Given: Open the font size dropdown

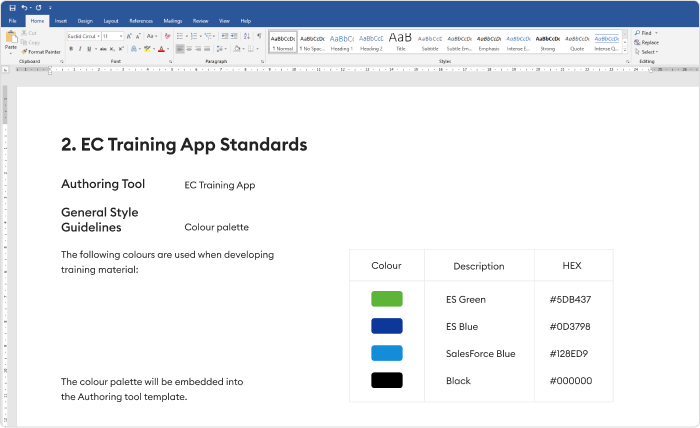Looking at the screenshot, I should click(x=121, y=36).
